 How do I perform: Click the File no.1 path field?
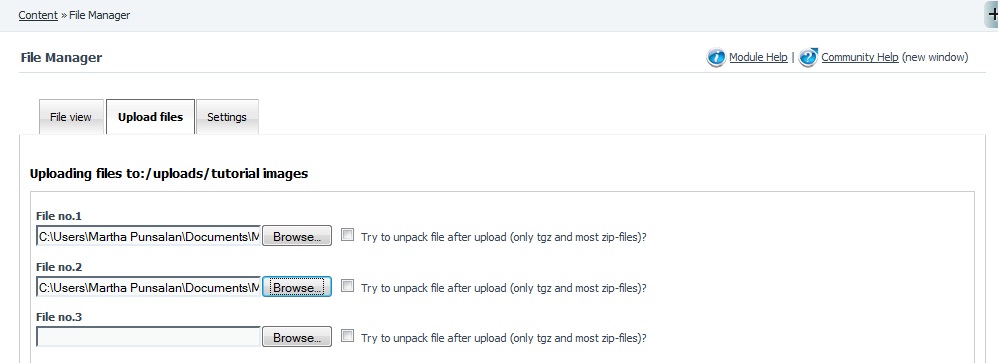tap(148, 236)
